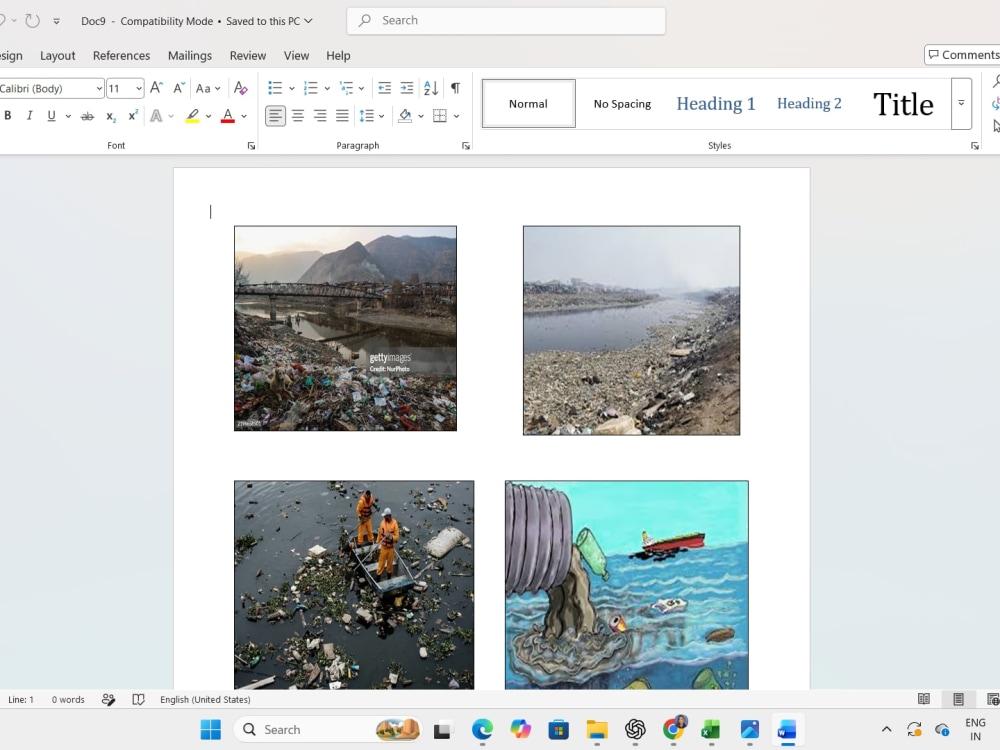Image resolution: width=1000 pixels, height=750 pixels.
Task: Apply red font color
Action: 228,116
